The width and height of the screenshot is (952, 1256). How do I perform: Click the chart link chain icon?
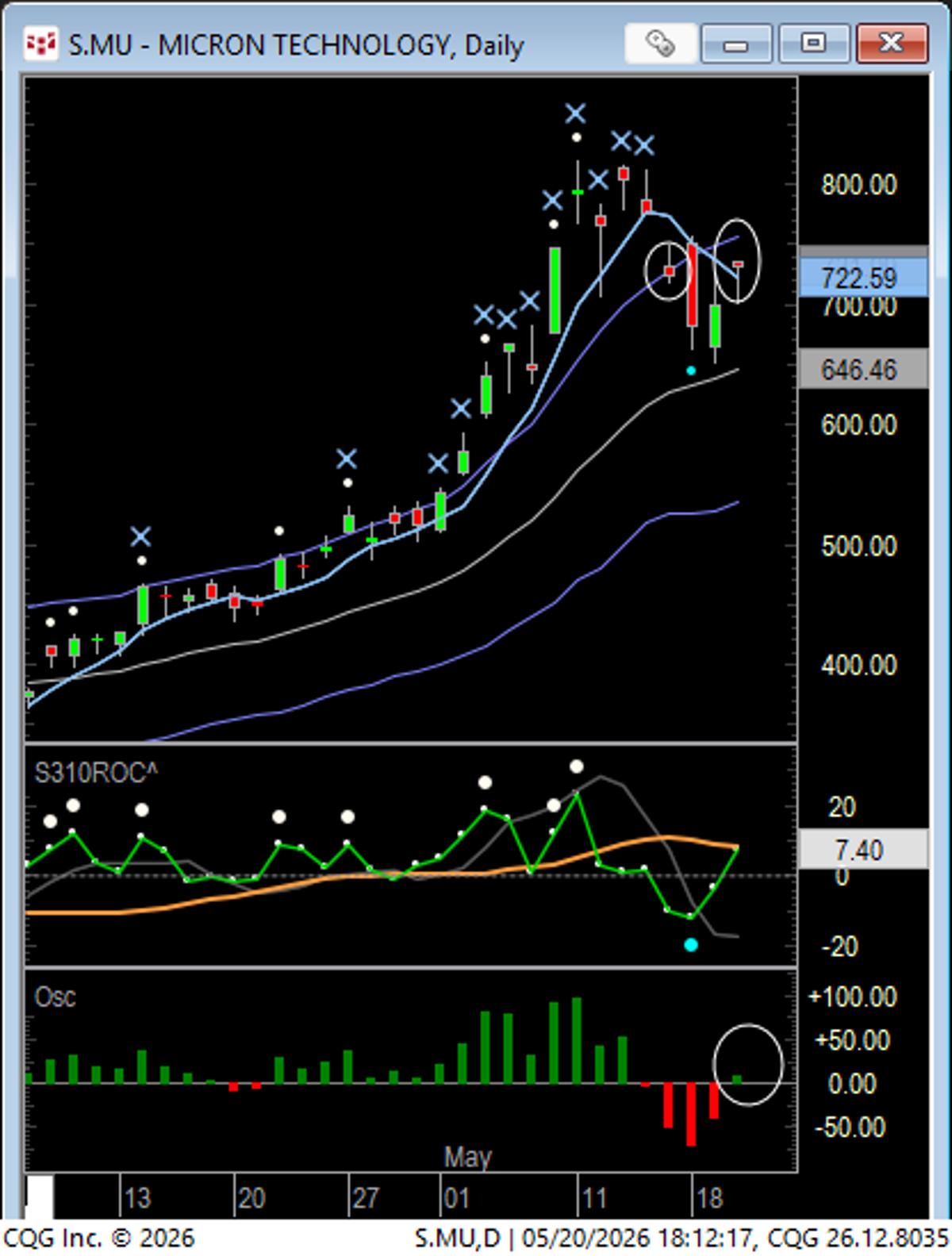pos(660,43)
